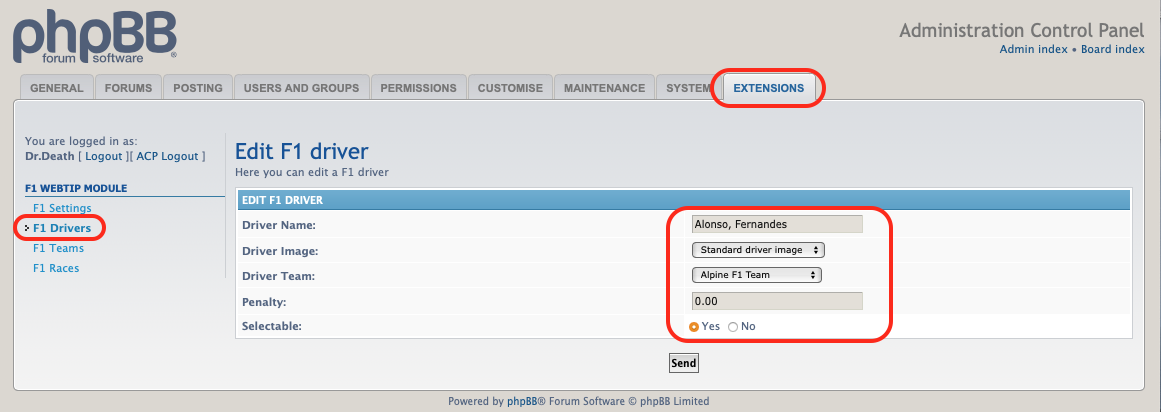Click the Penalty input field
The image size is (1161, 412).
click(777, 301)
